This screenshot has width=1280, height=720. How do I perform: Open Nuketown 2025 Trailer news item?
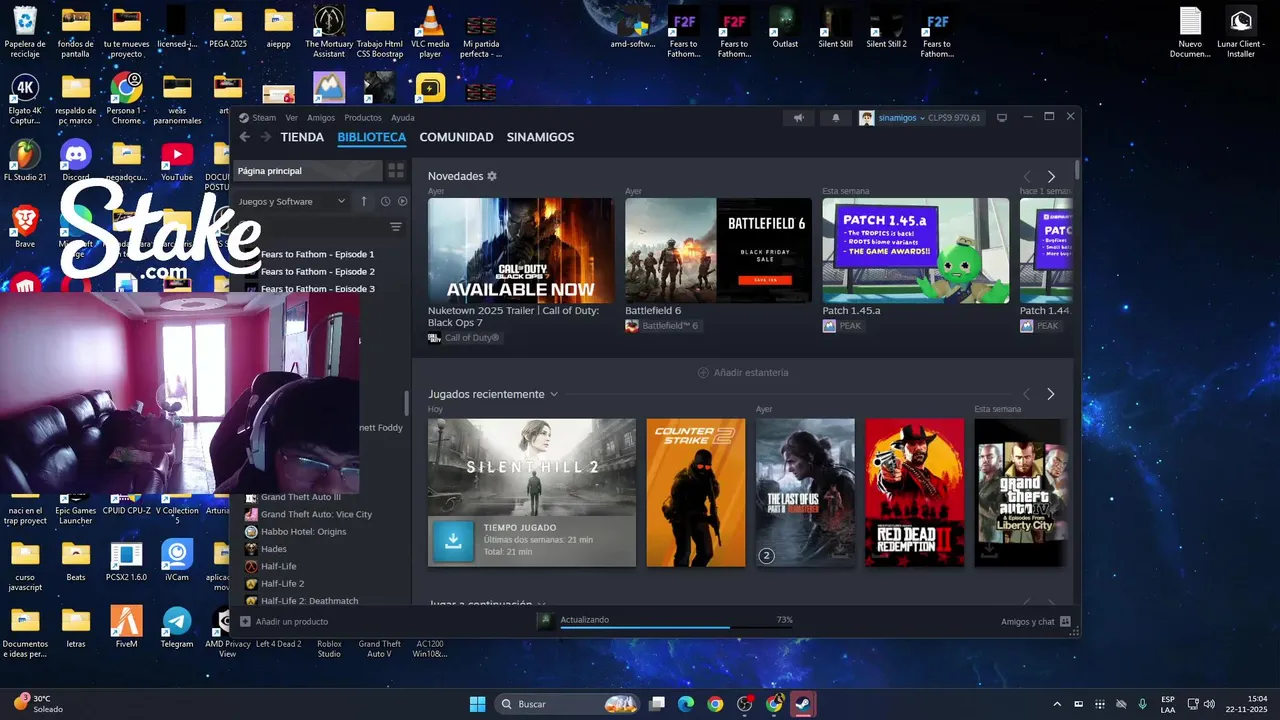[x=521, y=250]
